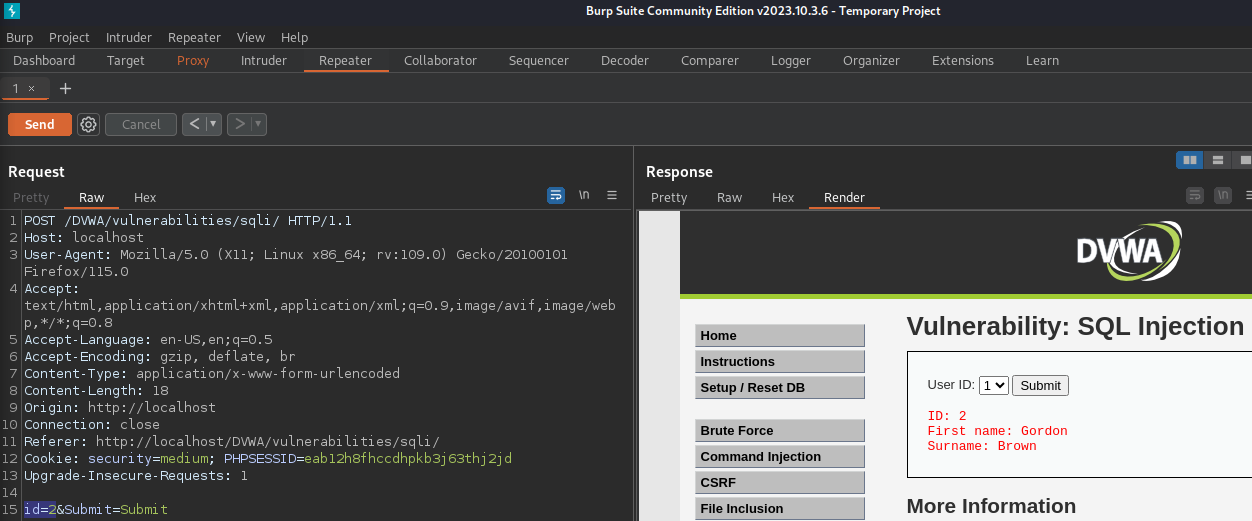Screen dimensions: 1252x521
Task: Click the id=2 parameter in request body
Action: pos(40,509)
